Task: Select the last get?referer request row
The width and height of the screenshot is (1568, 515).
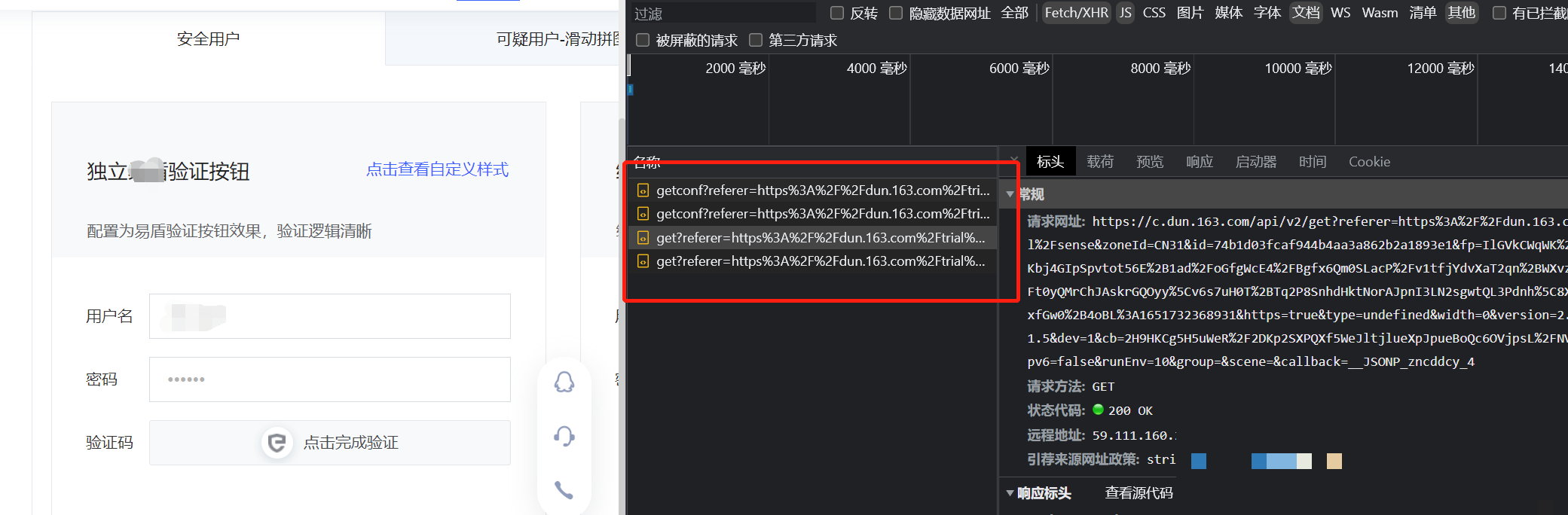Action: [812, 261]
